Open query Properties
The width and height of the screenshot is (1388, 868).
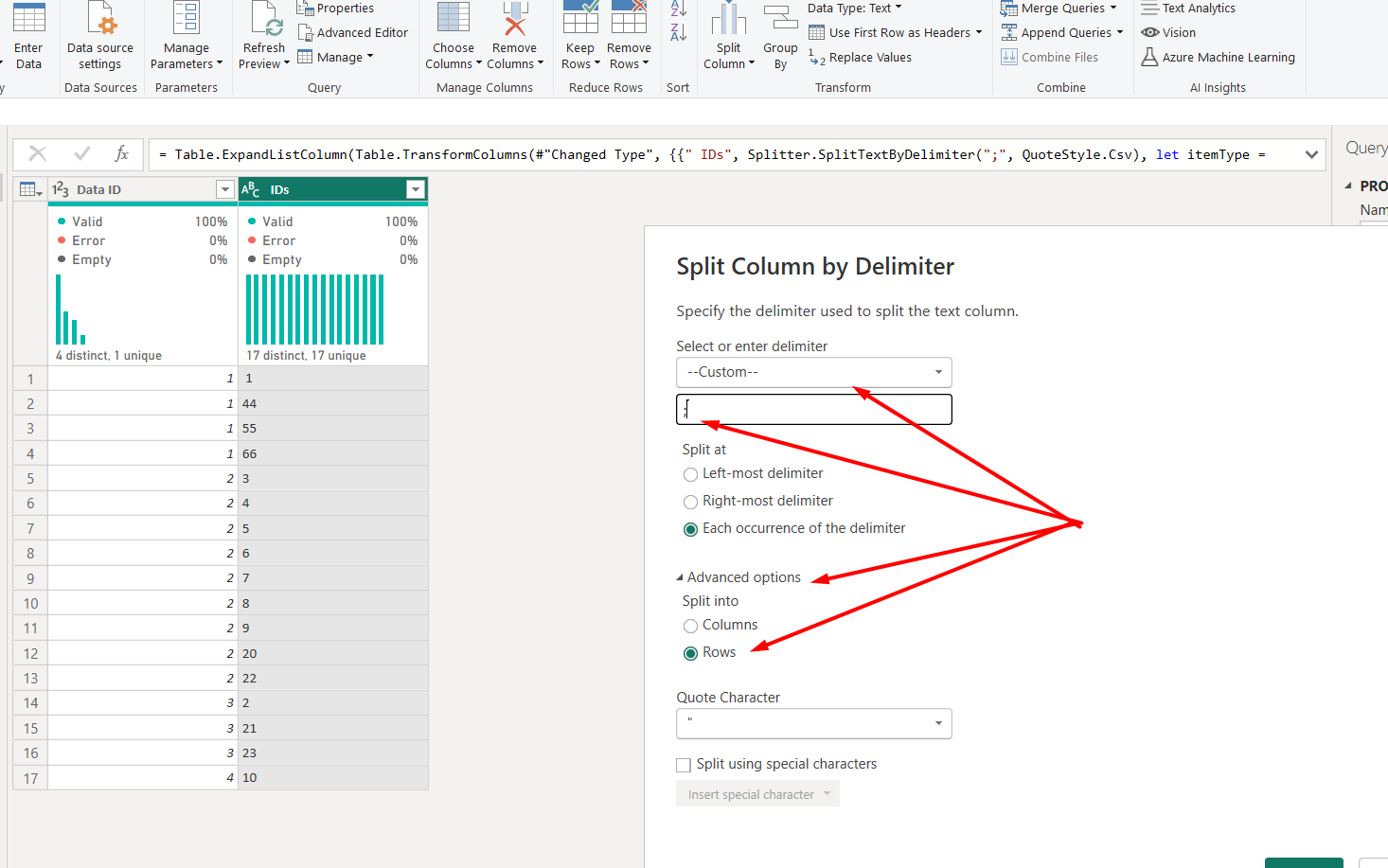pos(335,9)
